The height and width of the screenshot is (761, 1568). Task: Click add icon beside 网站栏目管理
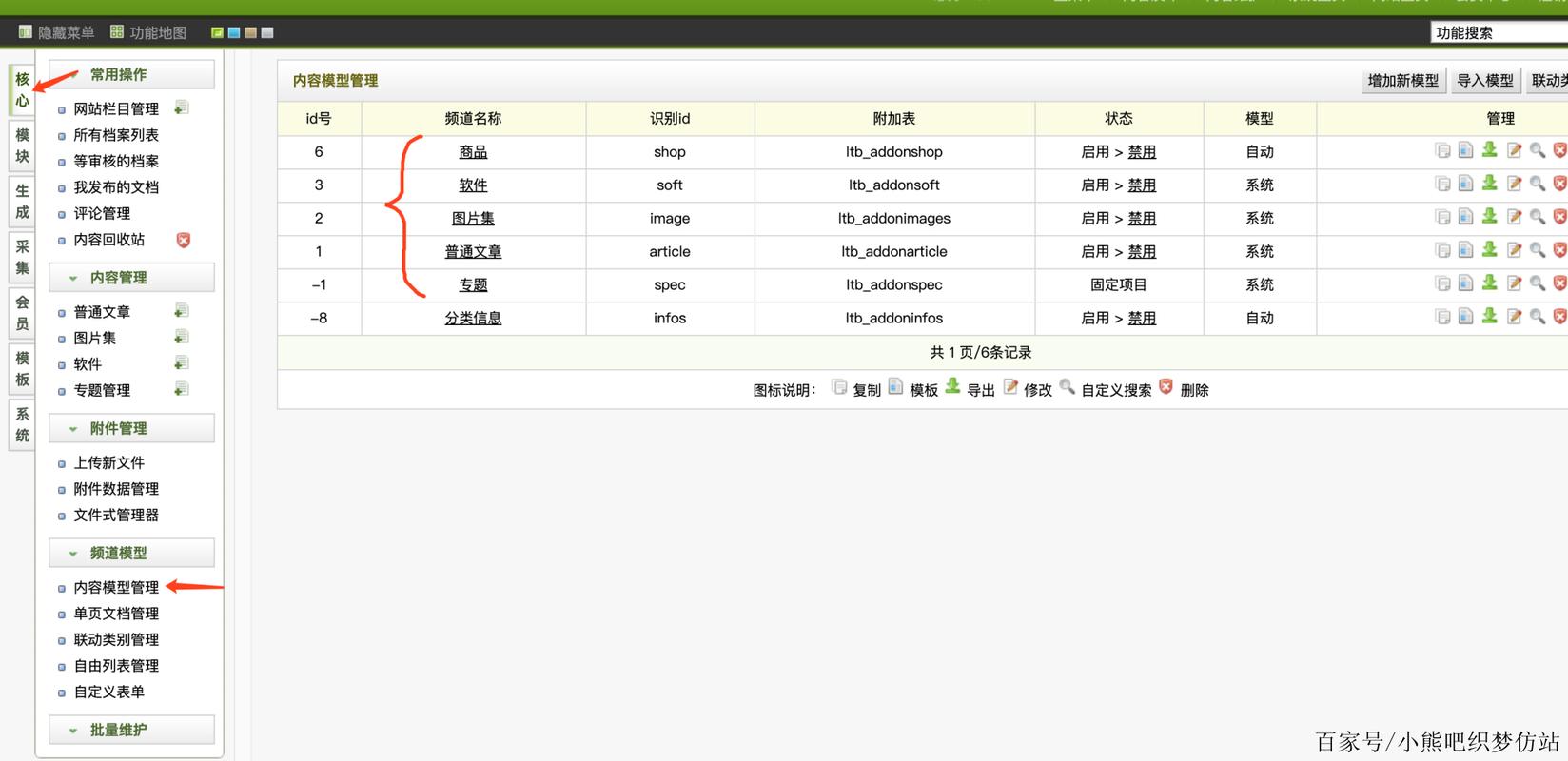(182, 108)
